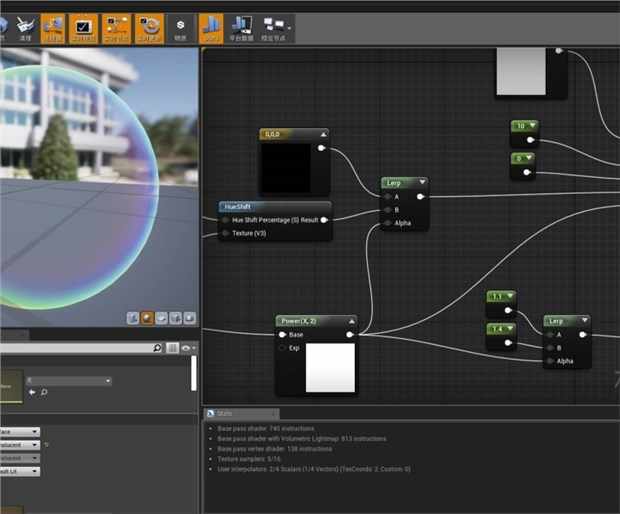Screen dimensions: 620x514
Task: Click the Preview Nodes toolbar icon
Action: 273,28
